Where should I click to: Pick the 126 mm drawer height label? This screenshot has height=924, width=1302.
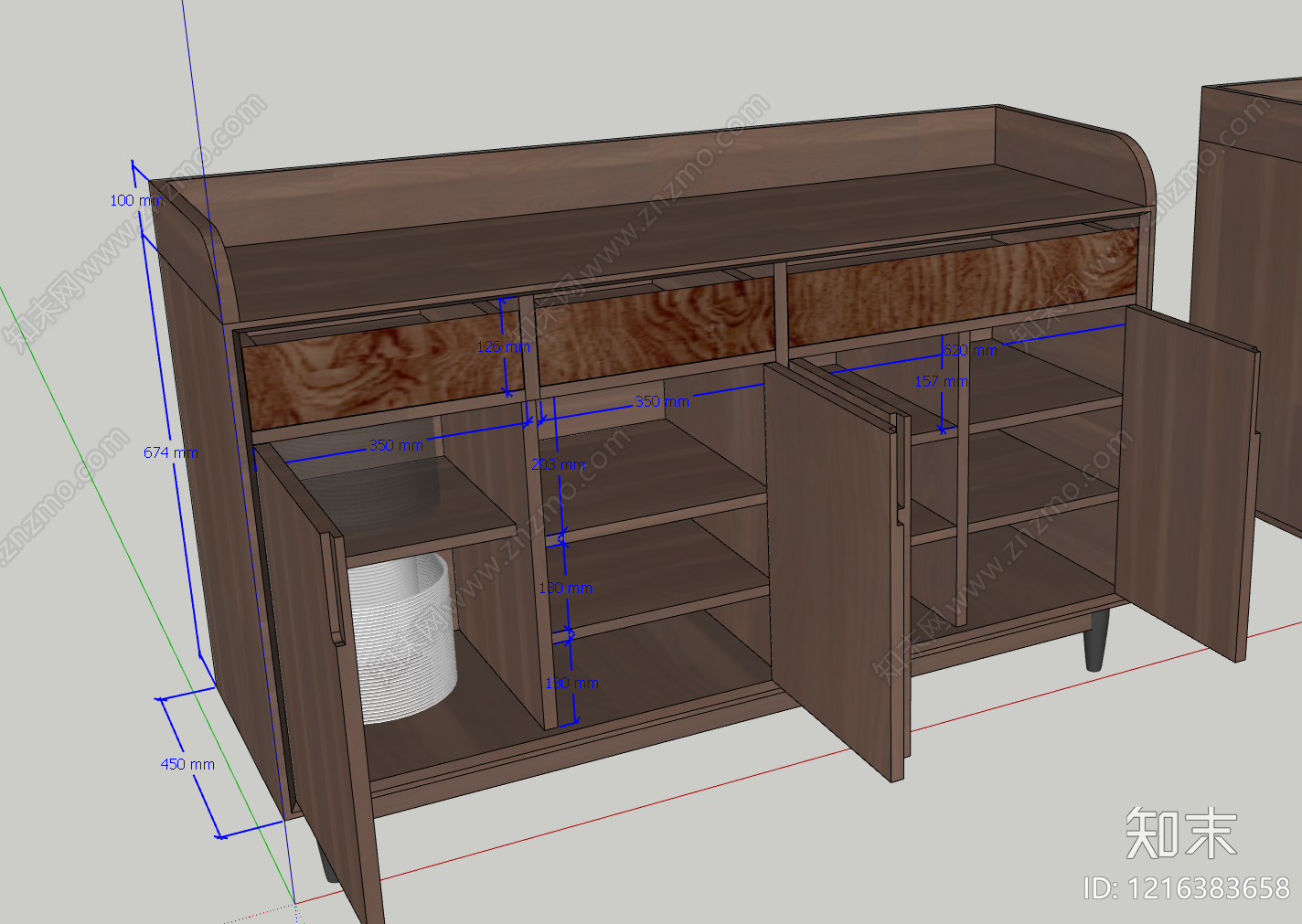503,347
